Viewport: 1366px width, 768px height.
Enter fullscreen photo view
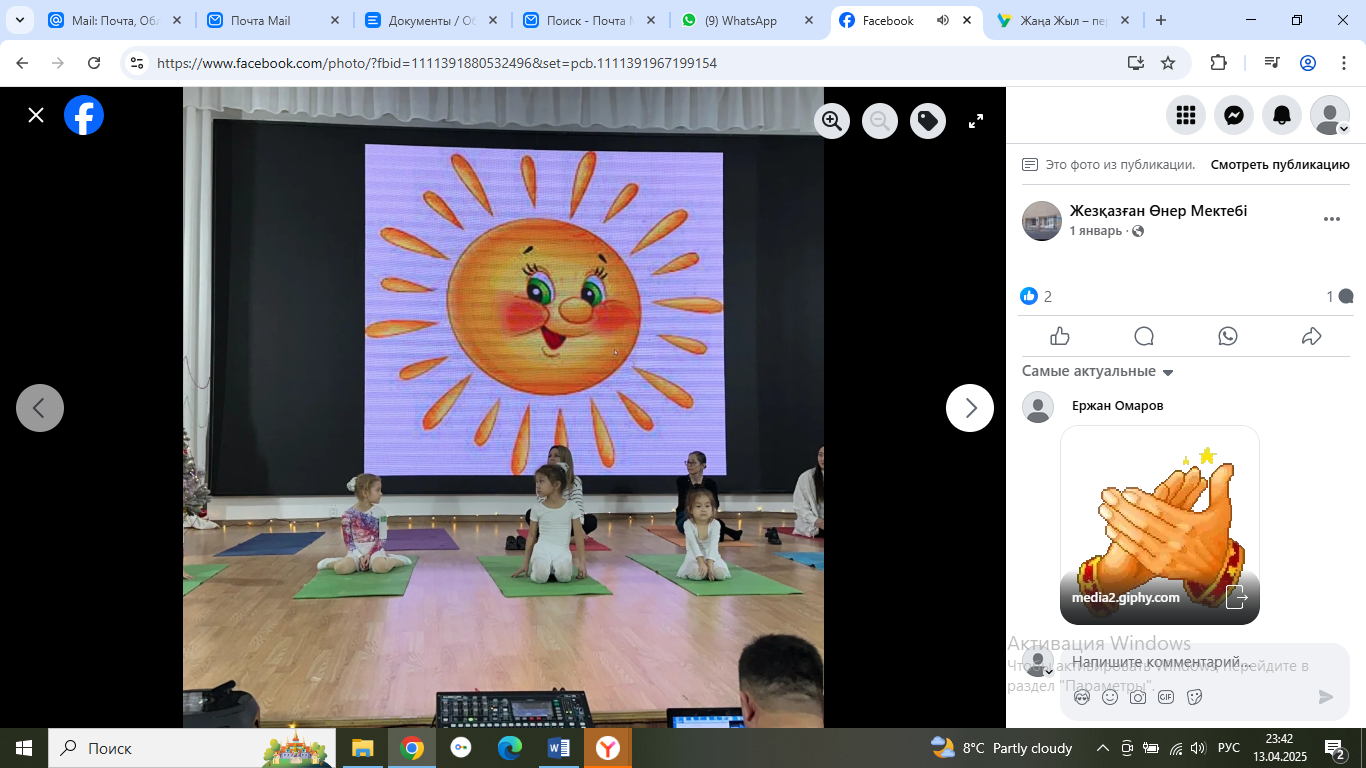(x=976, y=121)
